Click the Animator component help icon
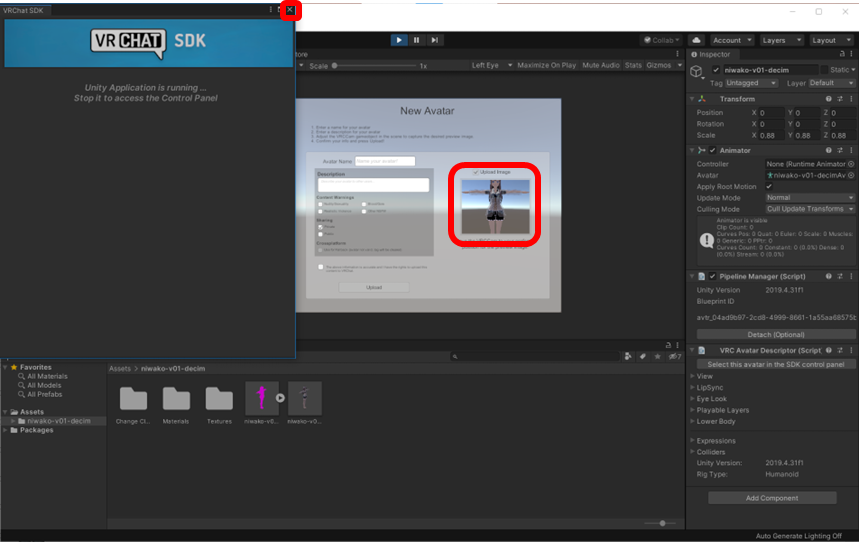The height and width of the screenshot is (542, 859). point(829,150)
